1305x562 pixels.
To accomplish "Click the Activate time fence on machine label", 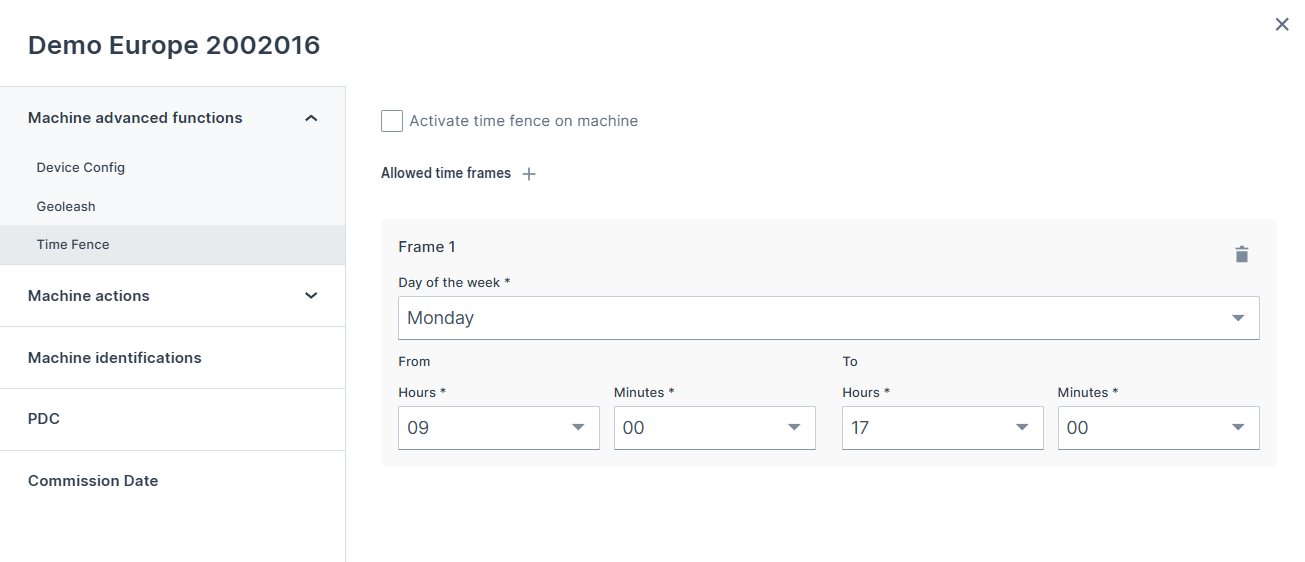I will 523,121.
